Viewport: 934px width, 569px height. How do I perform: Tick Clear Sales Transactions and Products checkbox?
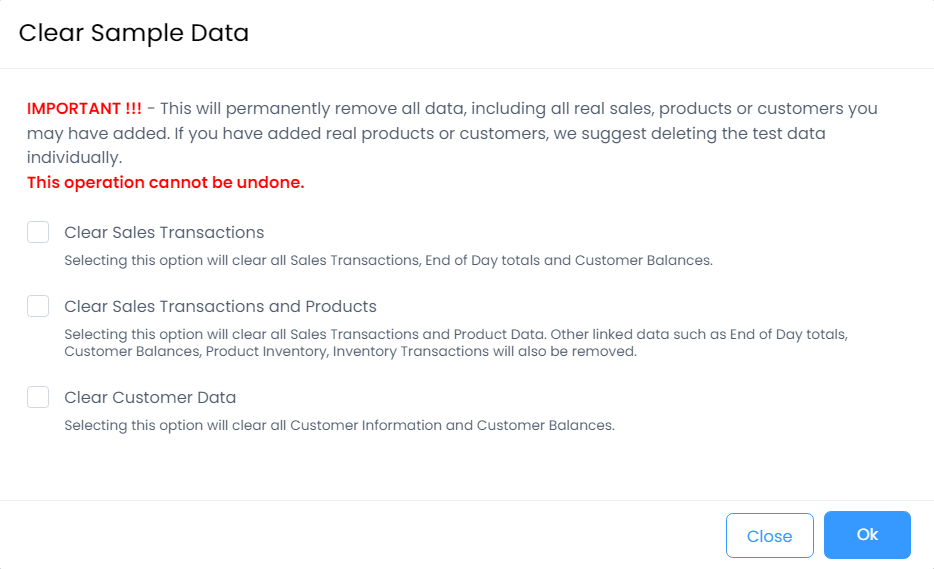(x=38, y=307)
